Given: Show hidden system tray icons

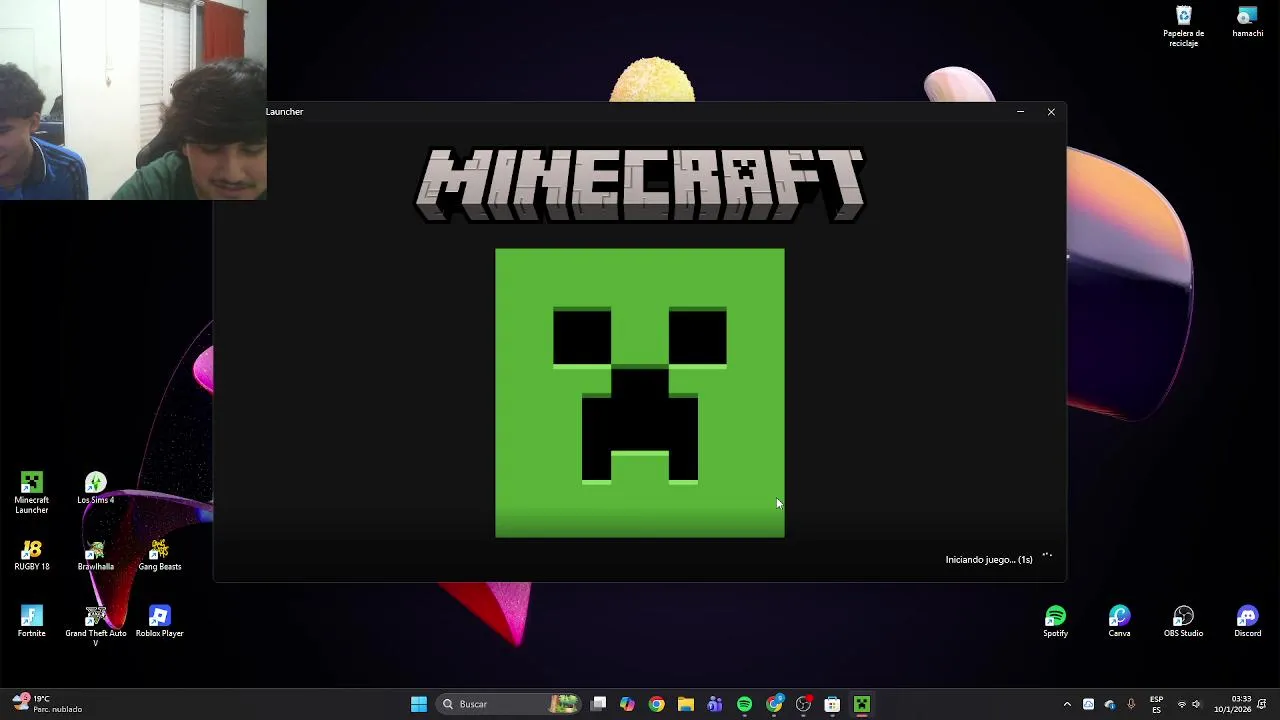Looking at the screenshot, I should (1067, 704).
